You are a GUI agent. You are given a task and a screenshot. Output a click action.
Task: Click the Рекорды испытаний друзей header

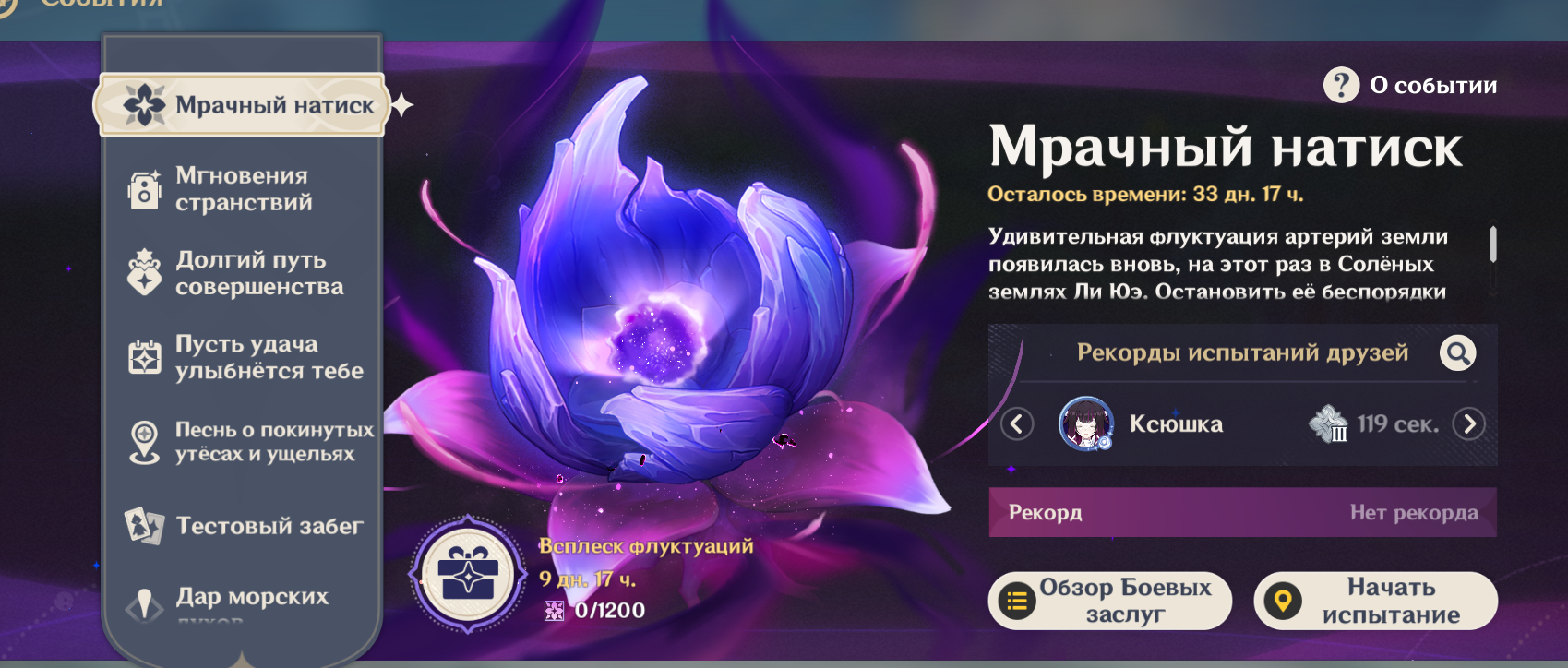click(1243, 352)
